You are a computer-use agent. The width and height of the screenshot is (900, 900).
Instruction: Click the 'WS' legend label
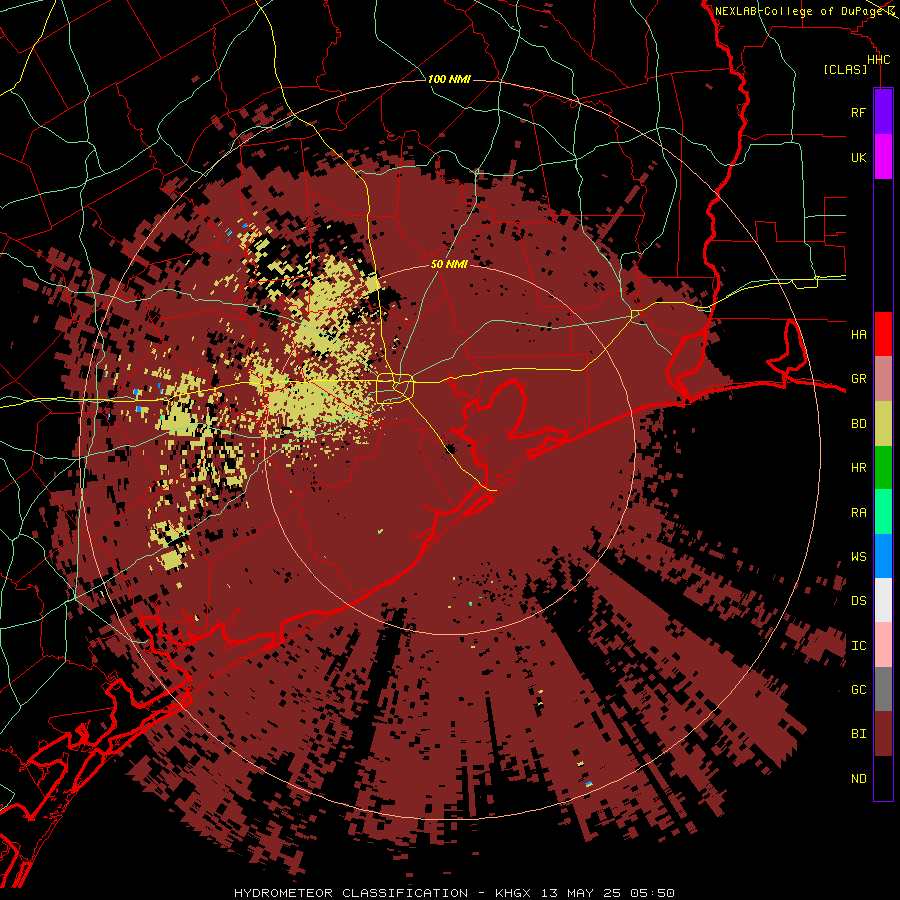tap(858, 556)
